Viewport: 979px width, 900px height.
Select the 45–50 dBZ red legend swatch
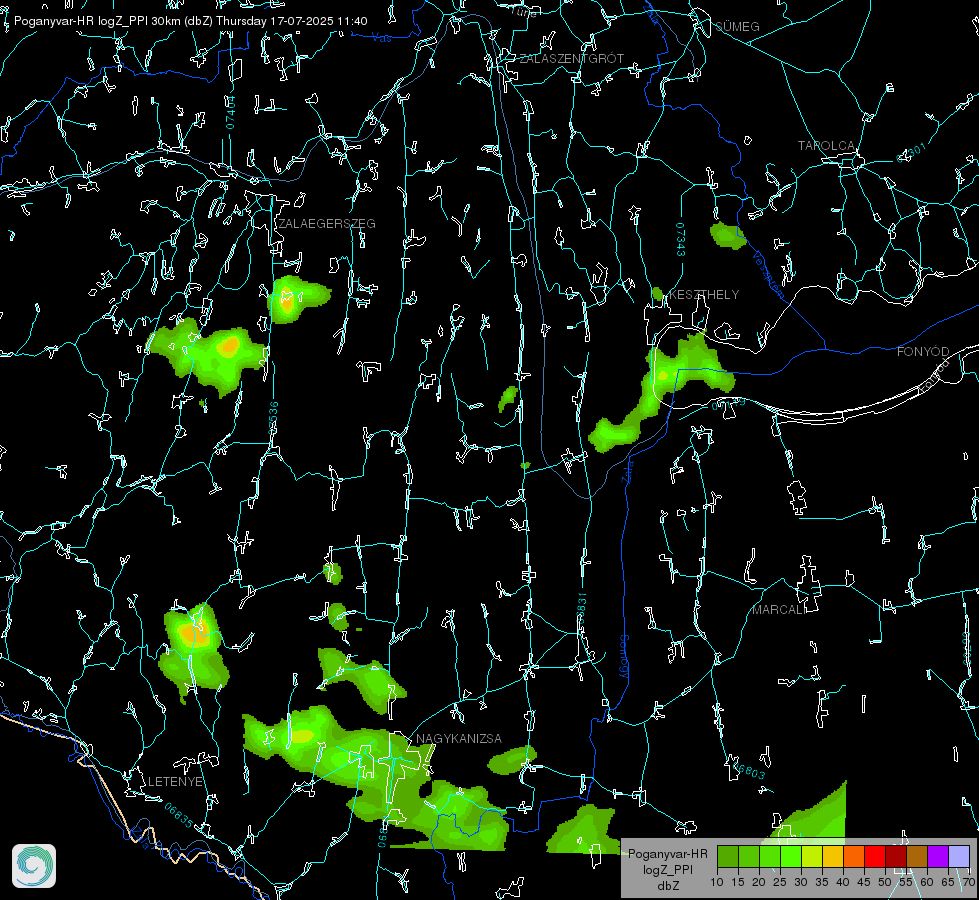(875, 856)
